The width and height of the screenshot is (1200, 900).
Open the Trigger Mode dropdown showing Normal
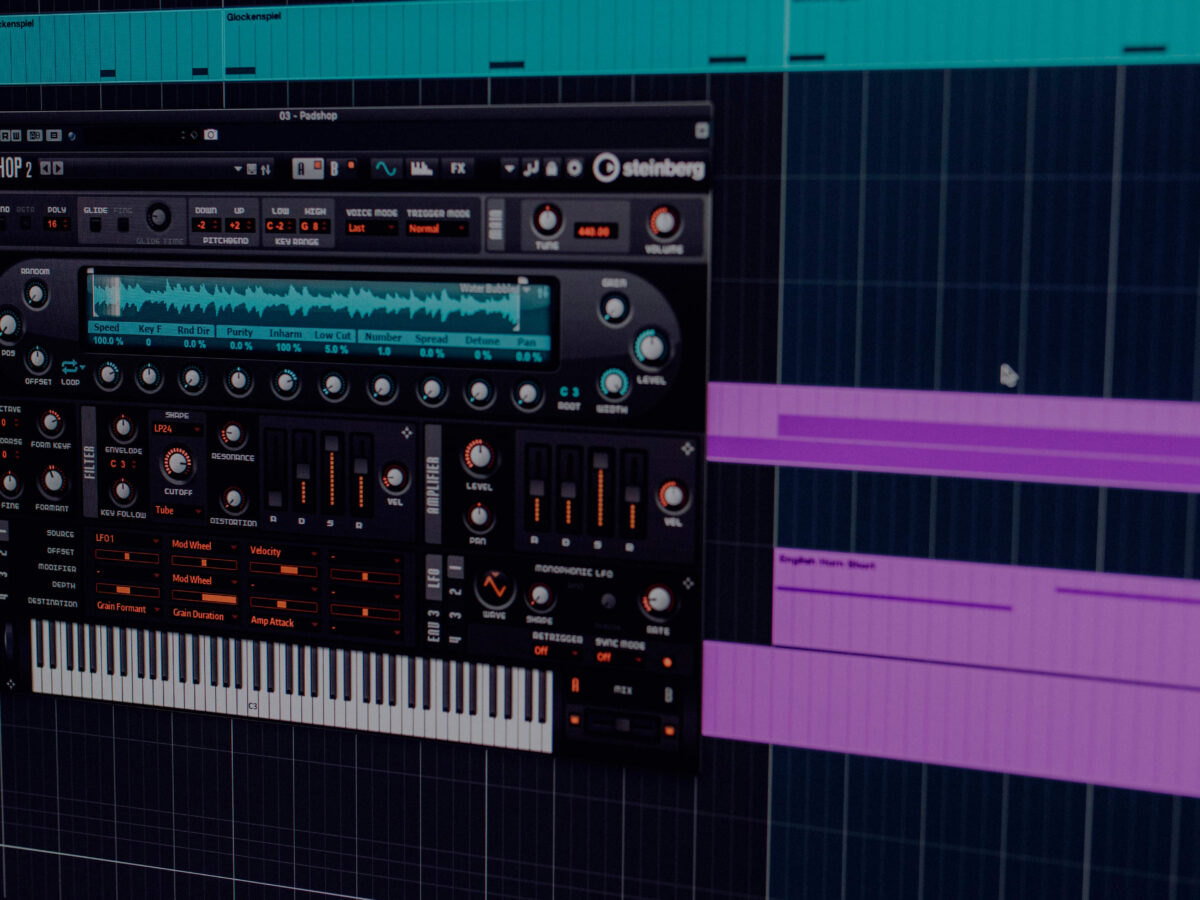pyautogui.click(x=436, y=228)
